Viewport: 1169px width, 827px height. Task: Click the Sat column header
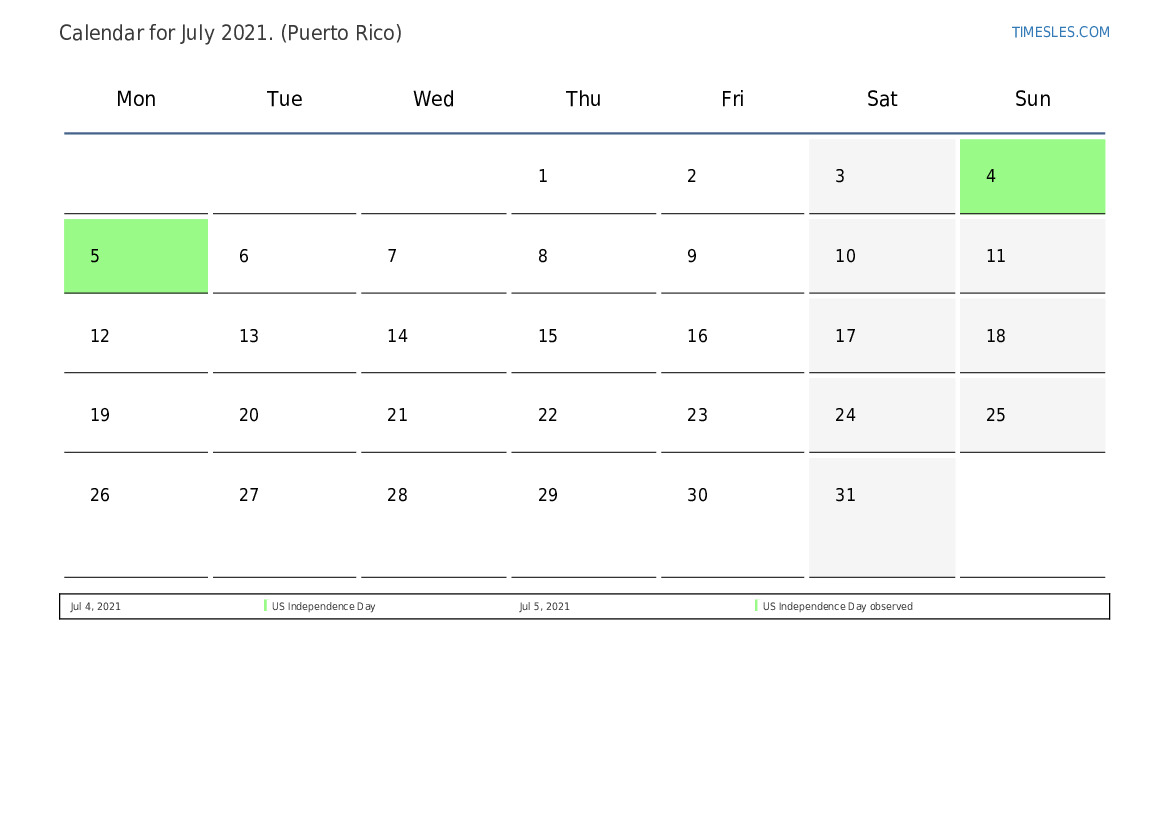pyautogui.click(x=881, y=98)
